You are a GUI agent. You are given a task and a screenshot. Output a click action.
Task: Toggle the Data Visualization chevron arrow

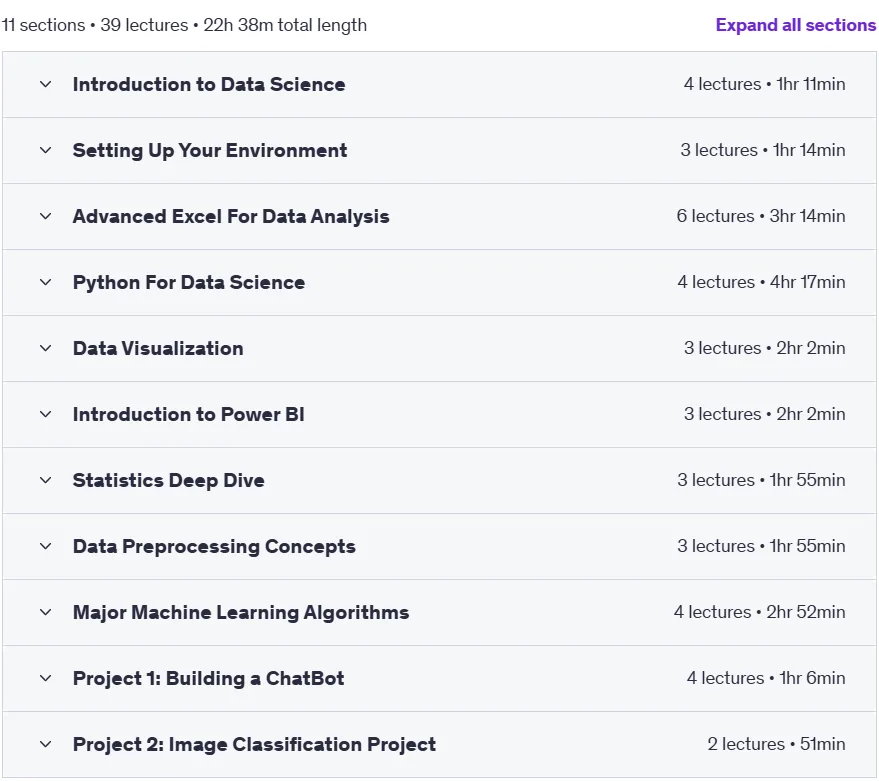click(46, 348)
